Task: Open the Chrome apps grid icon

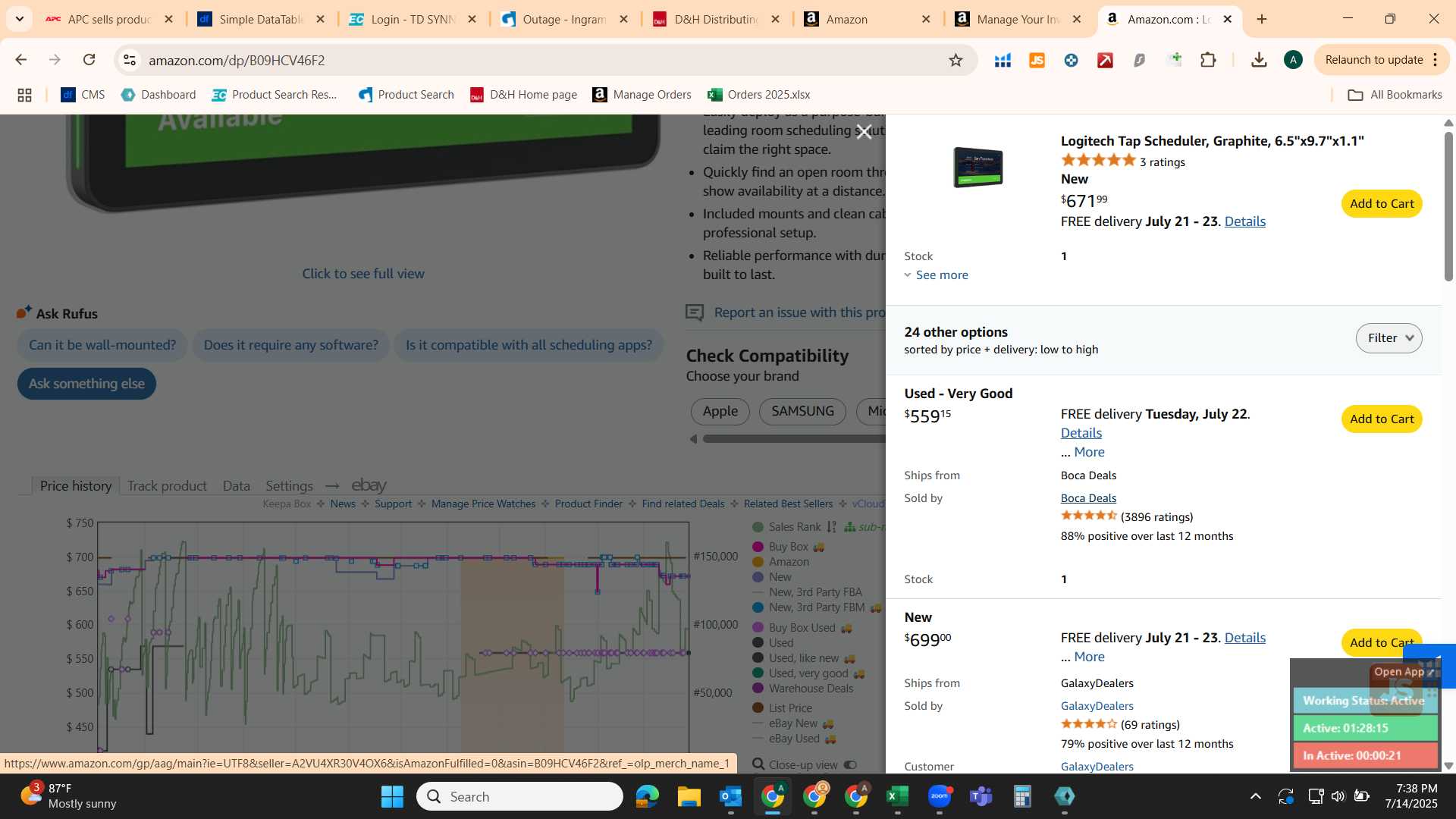Action: [24, 95]
